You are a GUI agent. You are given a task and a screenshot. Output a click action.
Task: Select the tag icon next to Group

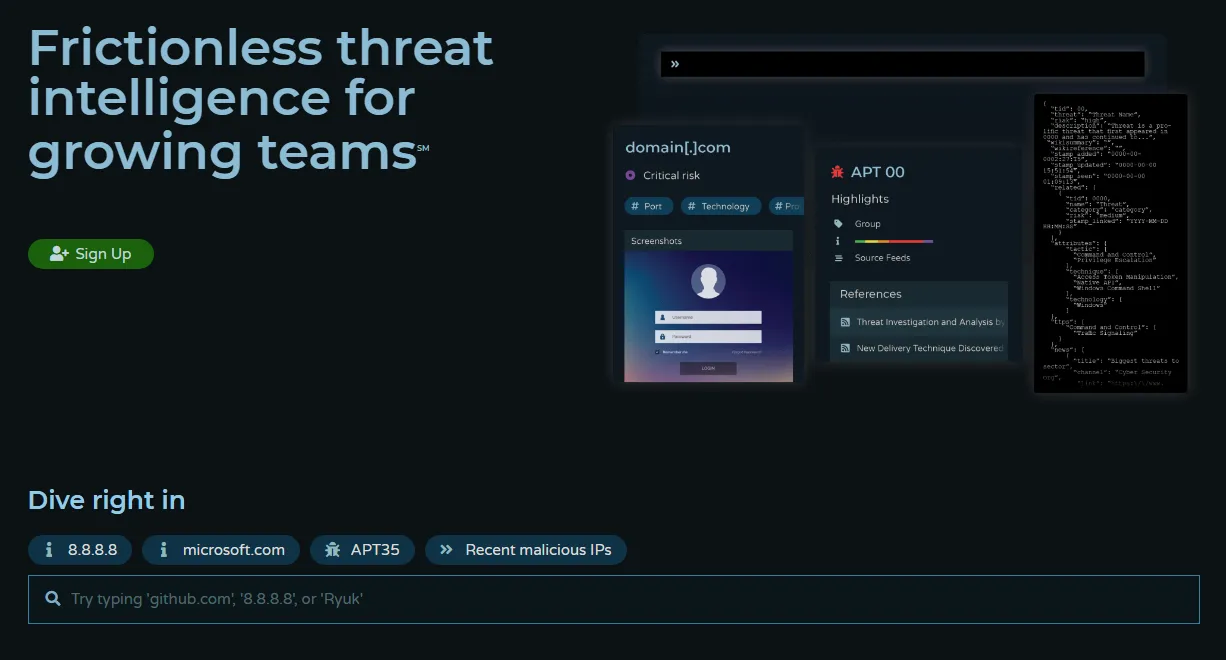[839, 224]
